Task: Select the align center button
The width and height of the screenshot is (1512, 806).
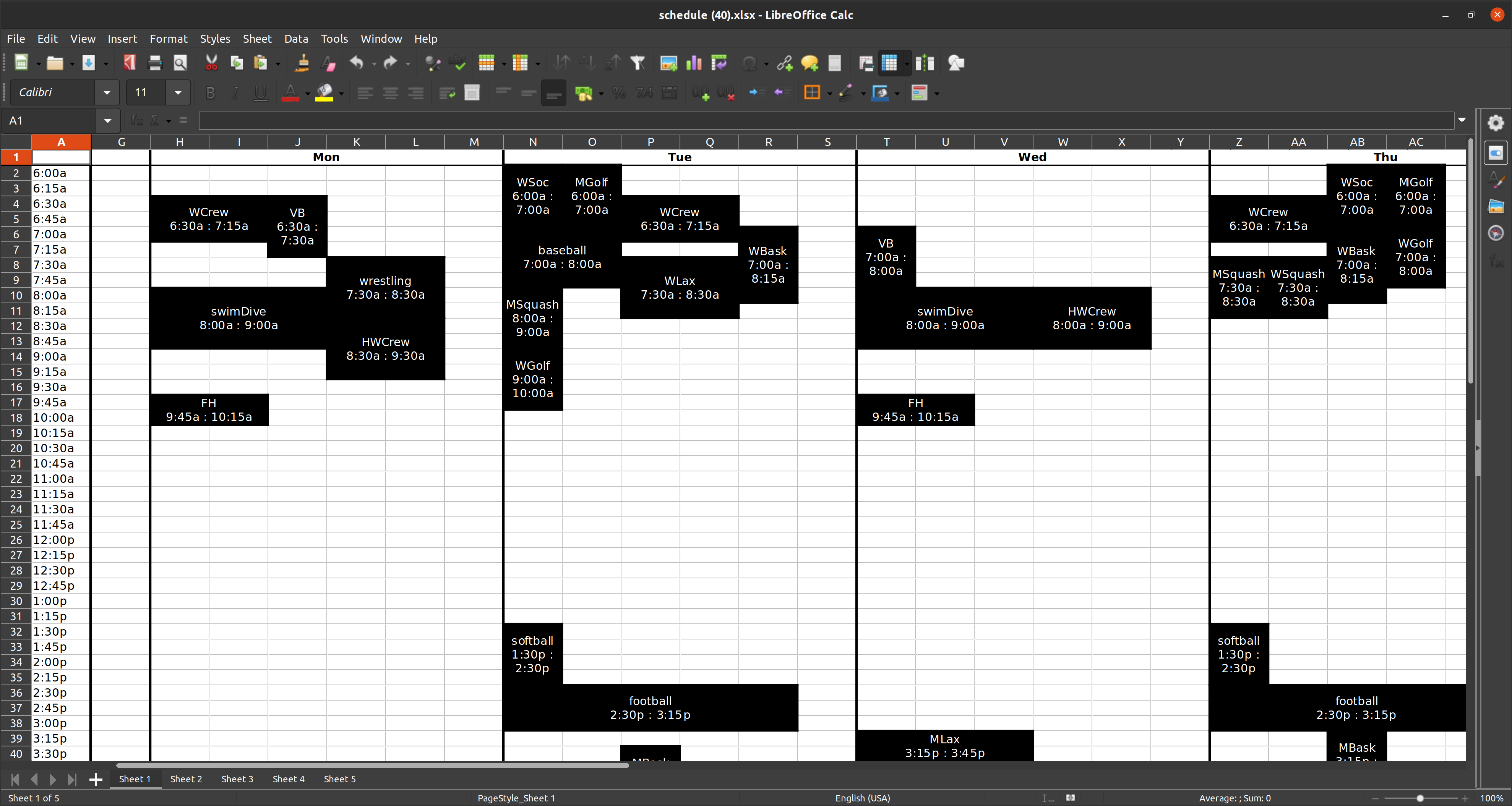Action: coord(390,93)
